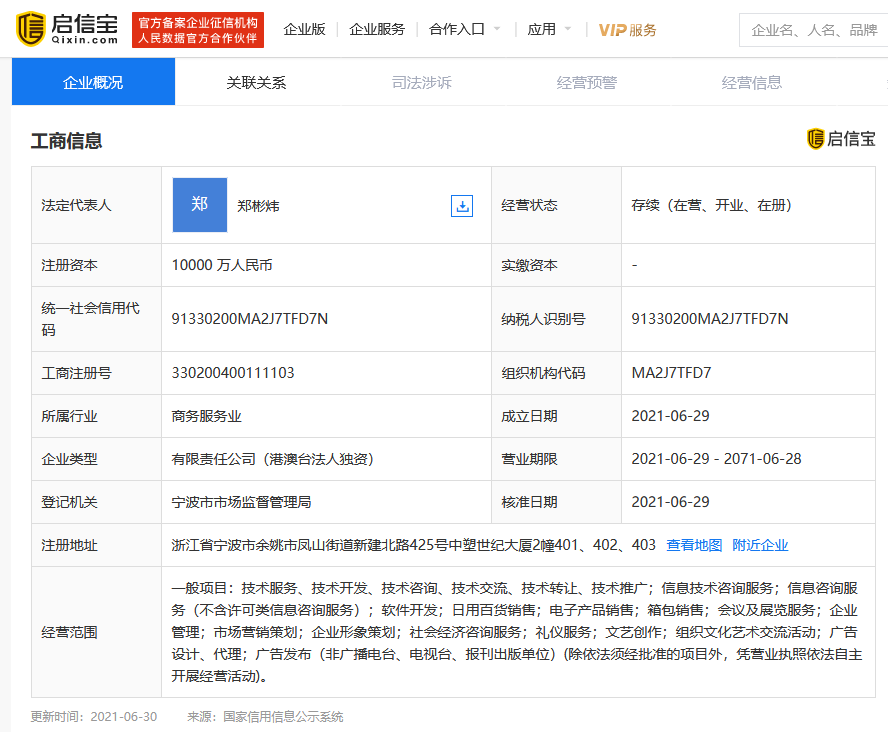Click the 附近企业 link

[760, 545]
